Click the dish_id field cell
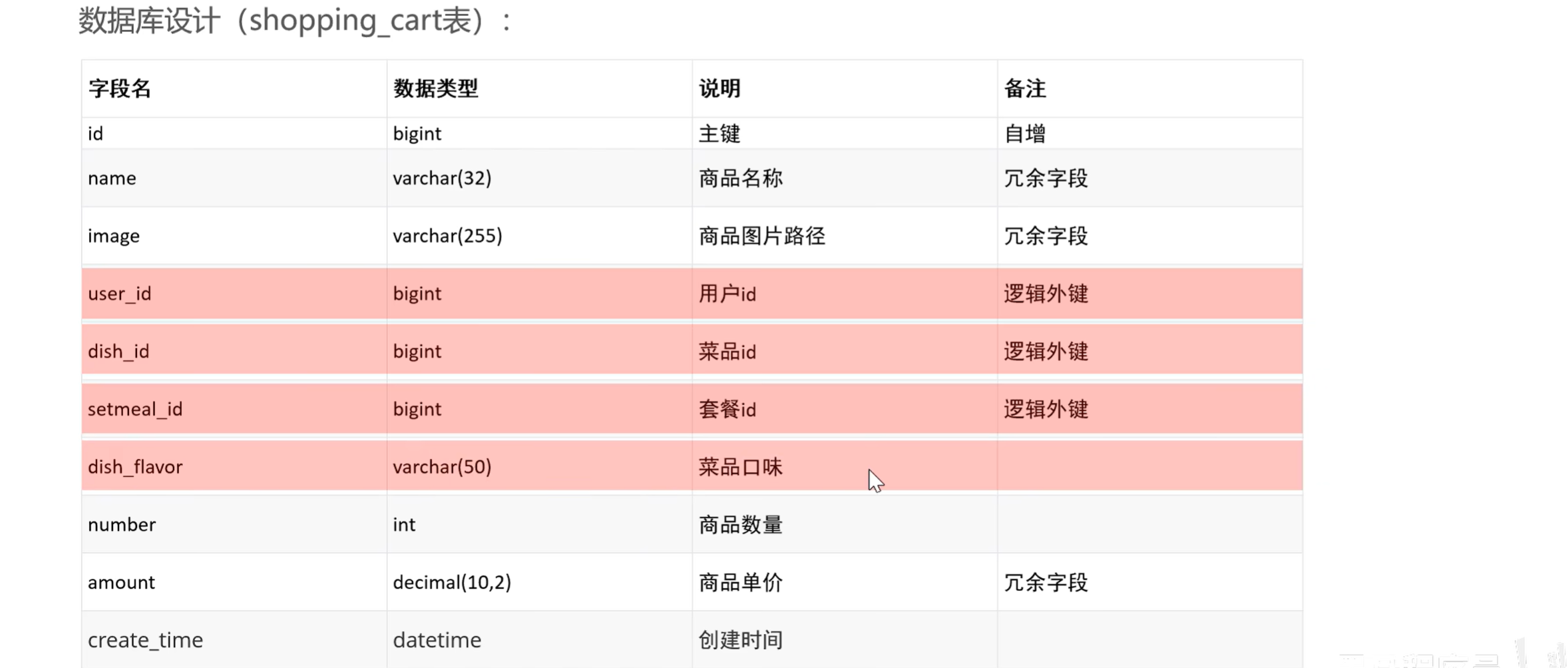Screen dimensions: 1568x668 click(x=234, y=351)
